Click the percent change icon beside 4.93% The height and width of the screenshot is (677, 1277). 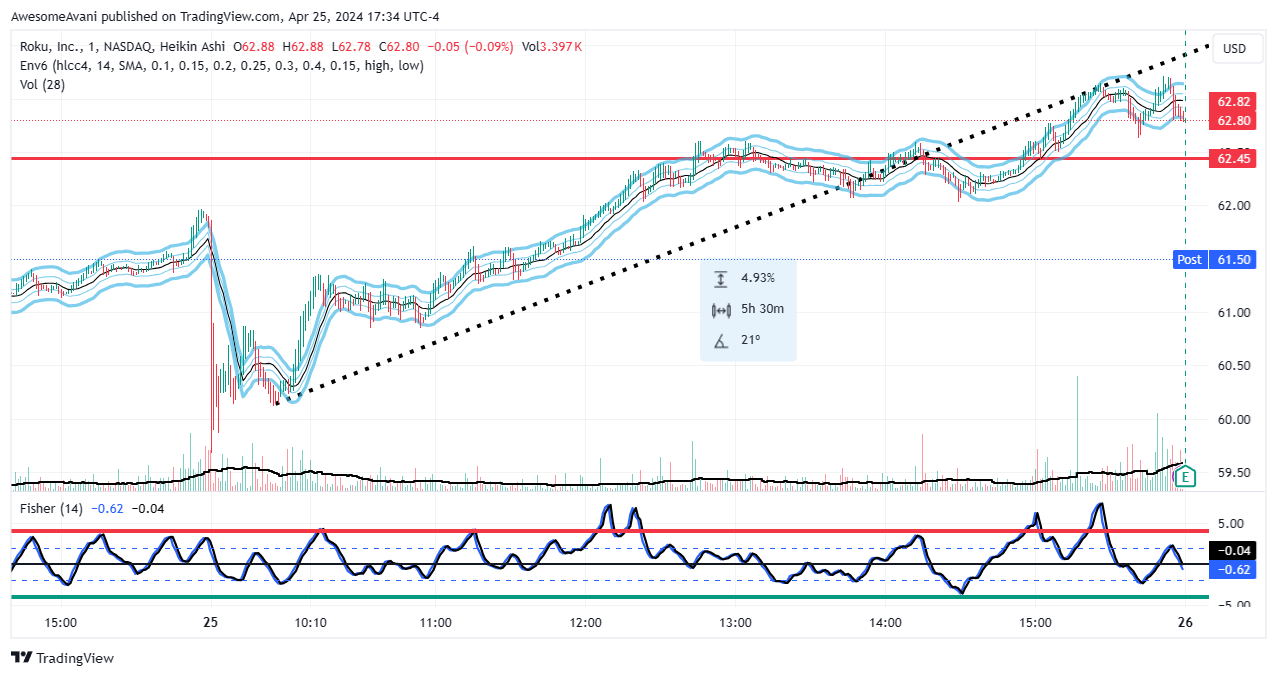click(721, 278)
